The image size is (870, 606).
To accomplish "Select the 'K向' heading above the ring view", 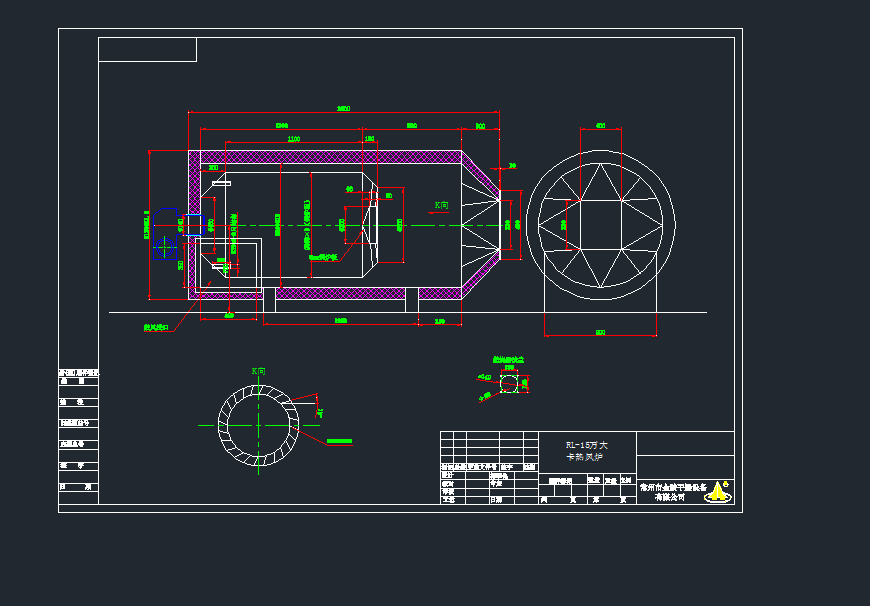I will [x=258, y=372].
